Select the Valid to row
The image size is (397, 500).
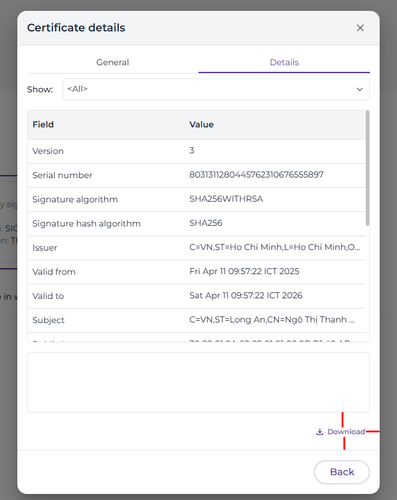197,296
